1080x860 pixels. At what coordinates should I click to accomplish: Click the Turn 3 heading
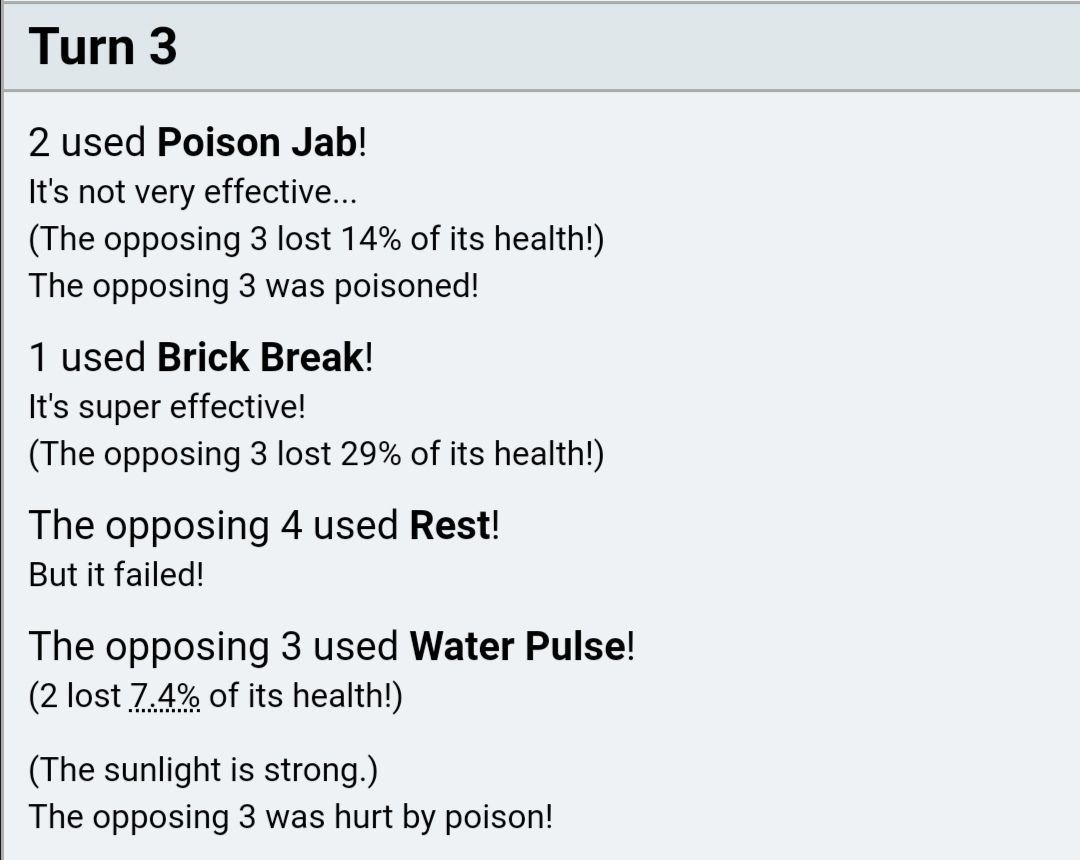103,47
